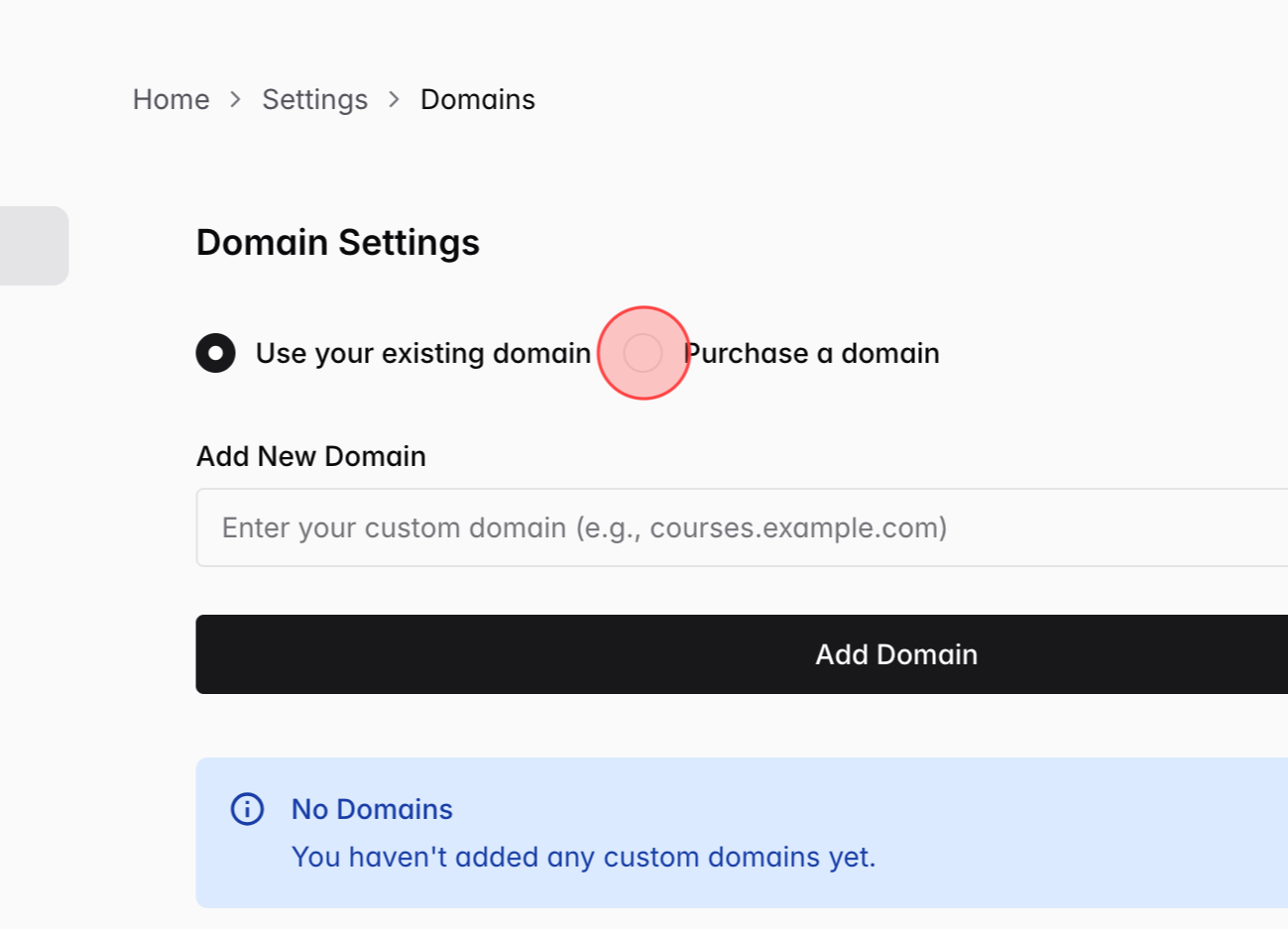The height and width of the screenshot is (929, 1288).
Task: Click the 'No Domains' notice title
Action: (x=371, y=809)
